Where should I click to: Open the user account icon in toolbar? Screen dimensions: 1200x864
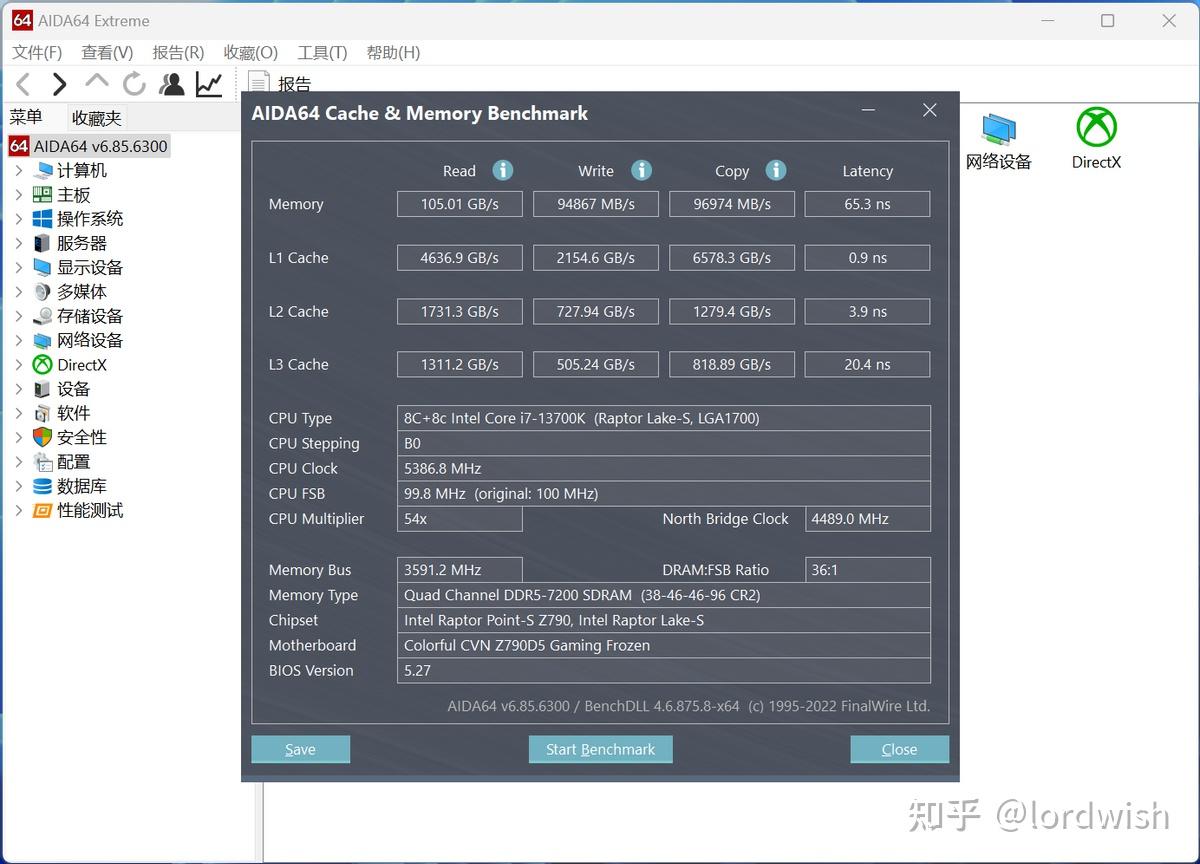coord(171,84)
